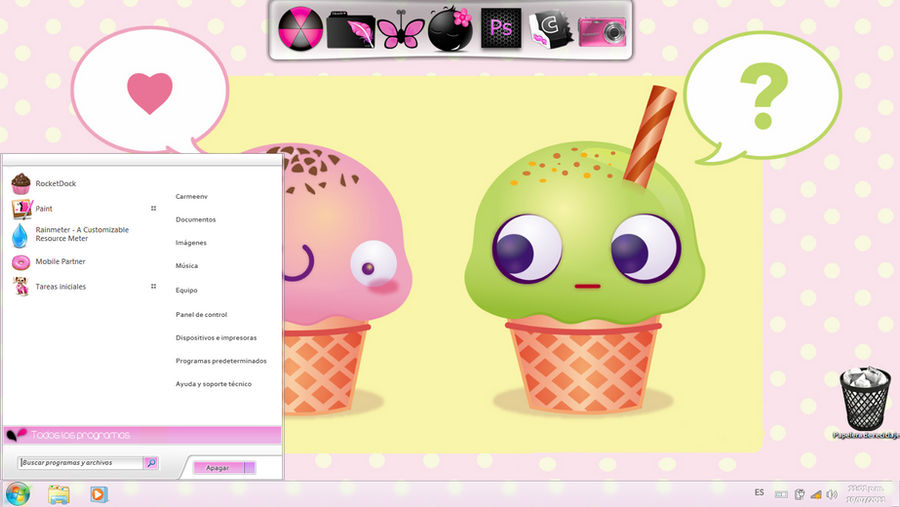
Task: Open Documentos
Action: coord(196,219)
